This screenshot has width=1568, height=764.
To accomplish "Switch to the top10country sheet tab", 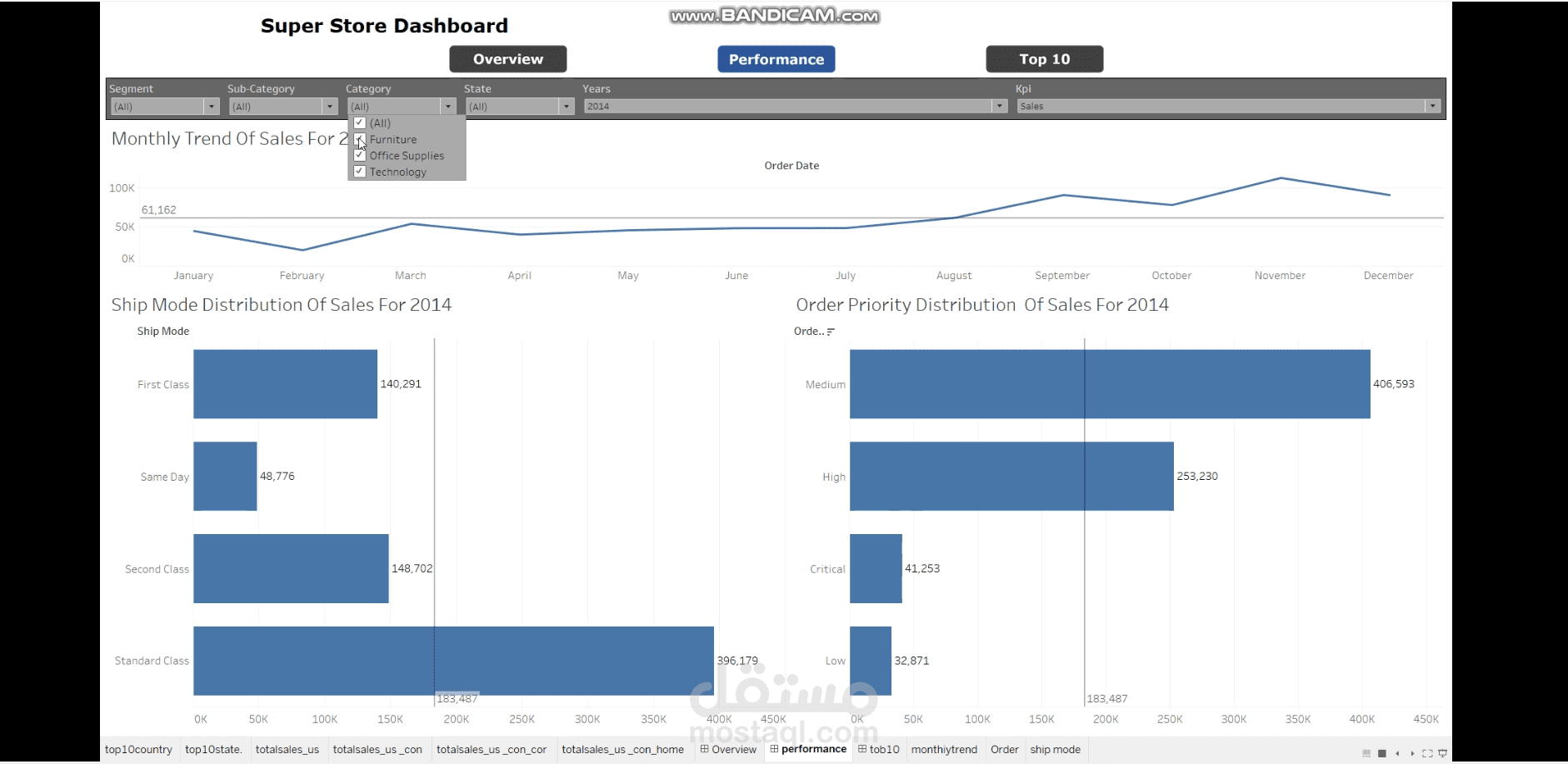I will point(138,750).
